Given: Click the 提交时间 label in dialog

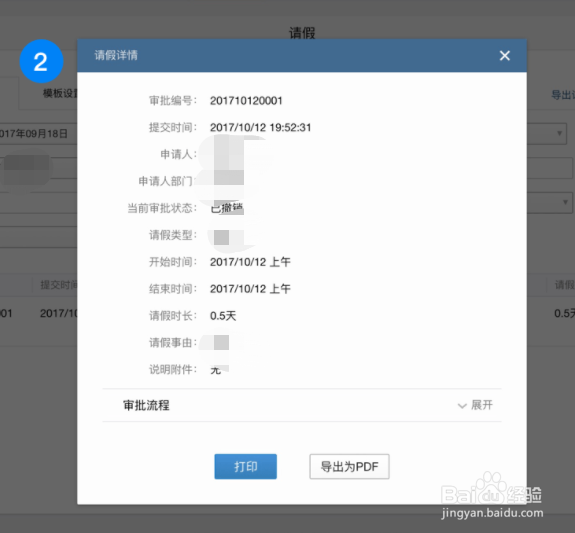Looking at the screenshot, I should pos(173,127).
